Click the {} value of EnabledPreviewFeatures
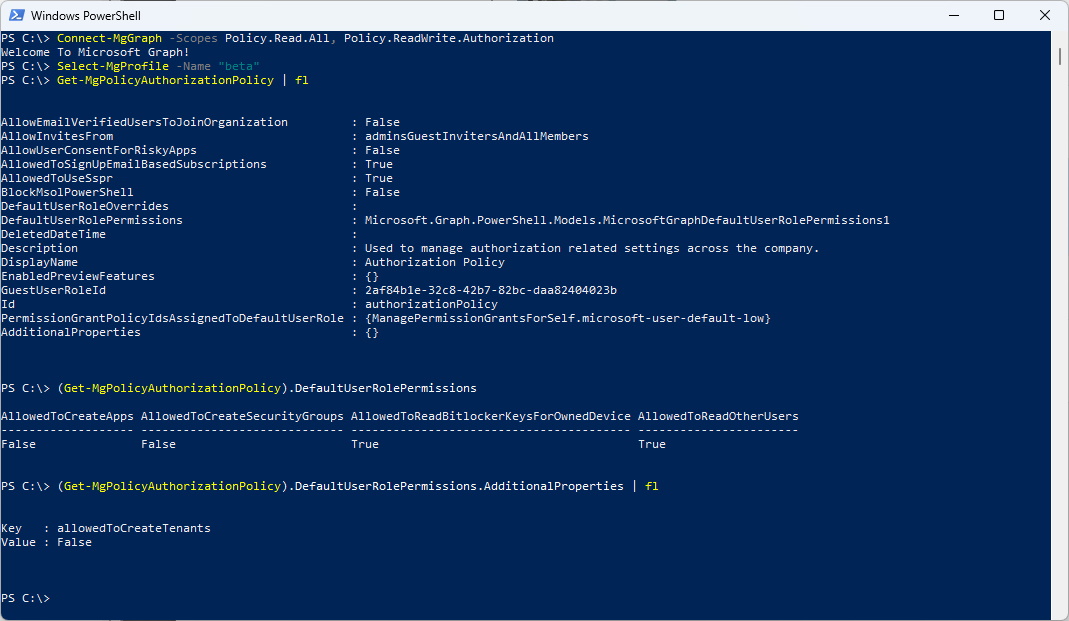 372,276
